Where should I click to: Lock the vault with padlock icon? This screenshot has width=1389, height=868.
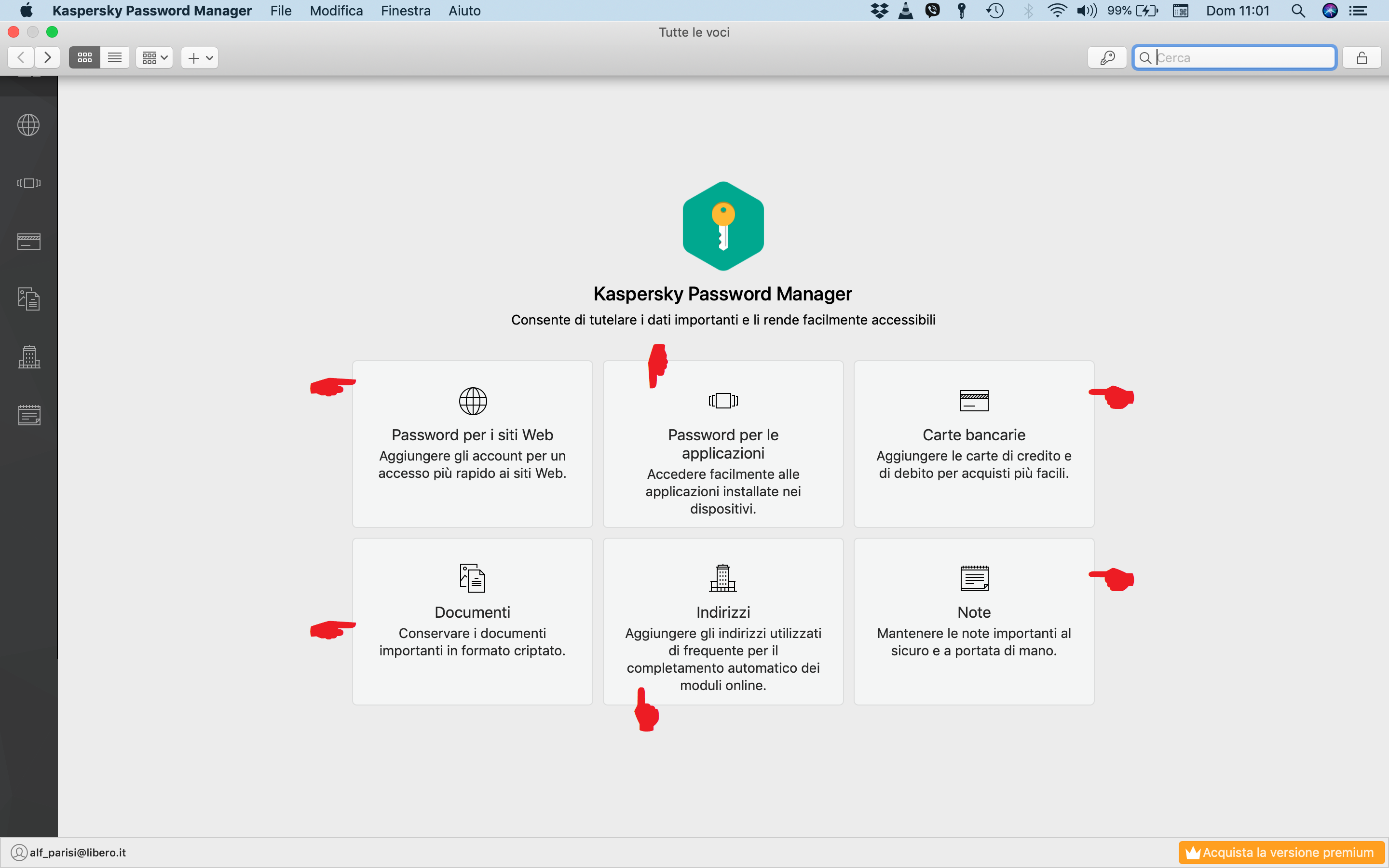tap(1362, 57)
